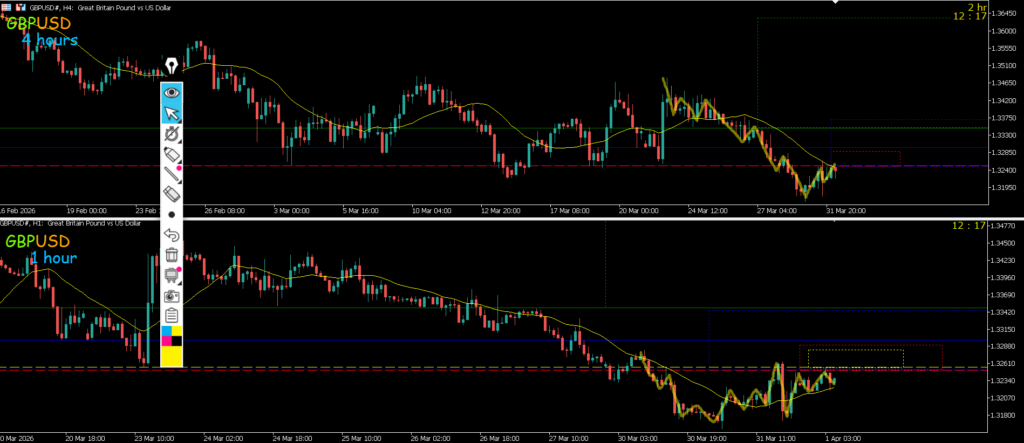Click the pen nib icon above the toolbar
1024x443 pixels.
[172, 66]
